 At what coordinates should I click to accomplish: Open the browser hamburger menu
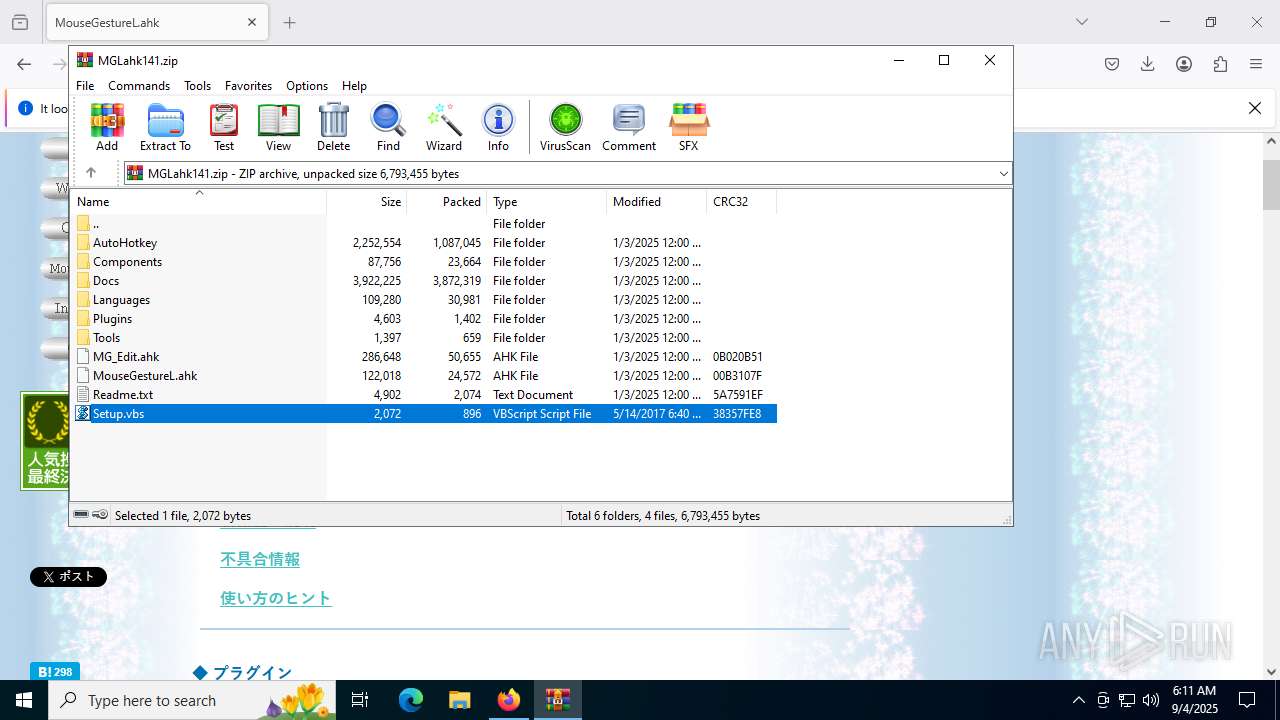(x=1256, y=64)
